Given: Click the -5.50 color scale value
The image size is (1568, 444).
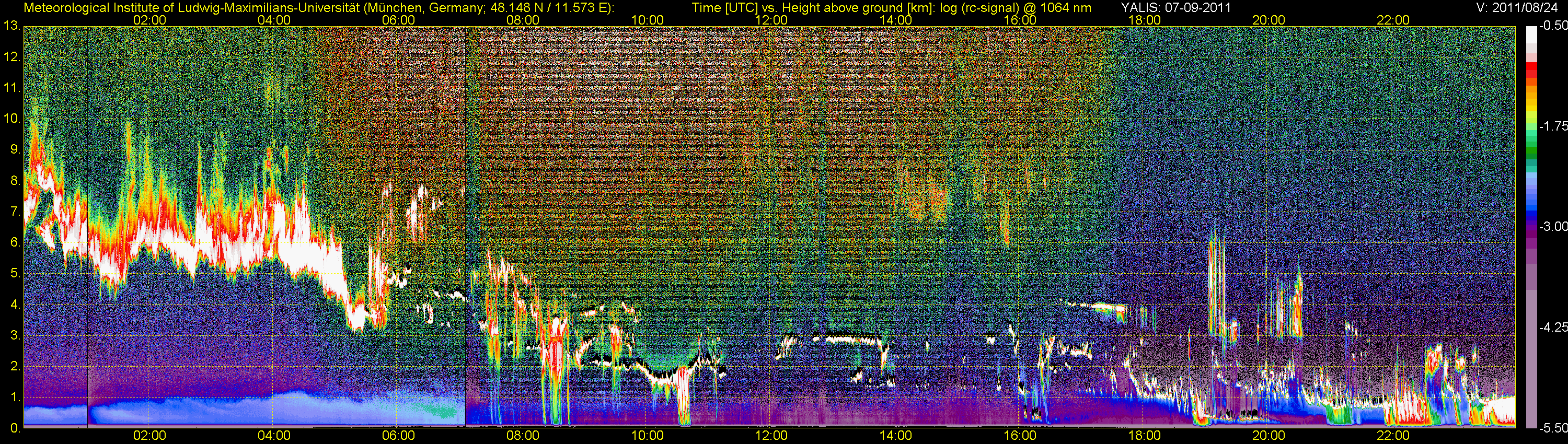Looking at the screenshot, I should [x=1553, y=428].
